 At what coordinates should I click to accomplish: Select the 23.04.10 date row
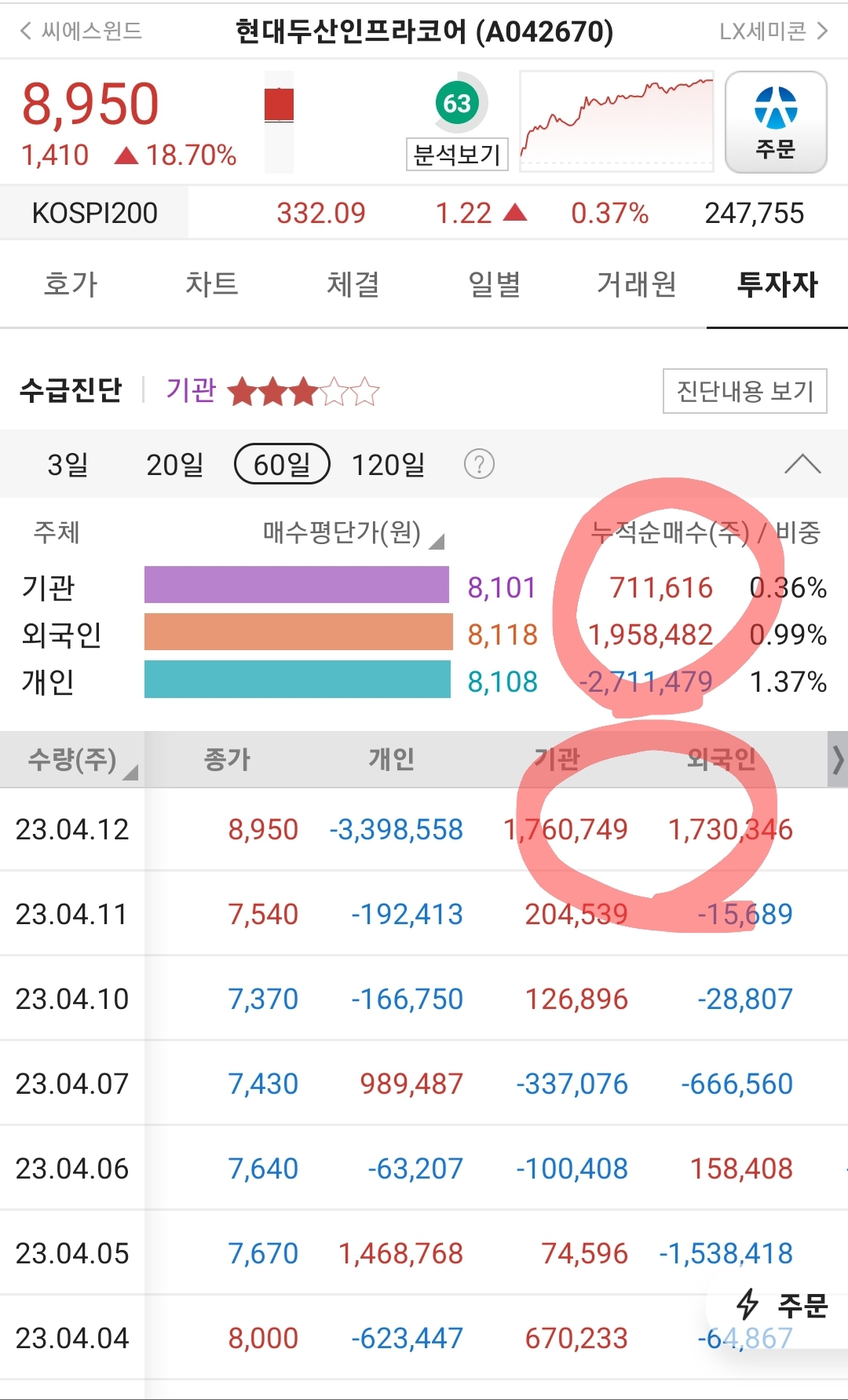tap(424, 999)
